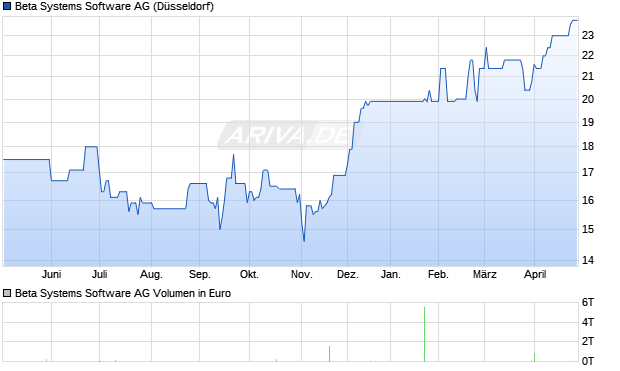Screen dimensions: 620x371
Task: Click the late-September price spike near 17.7
Action: (x=233, y=155)
